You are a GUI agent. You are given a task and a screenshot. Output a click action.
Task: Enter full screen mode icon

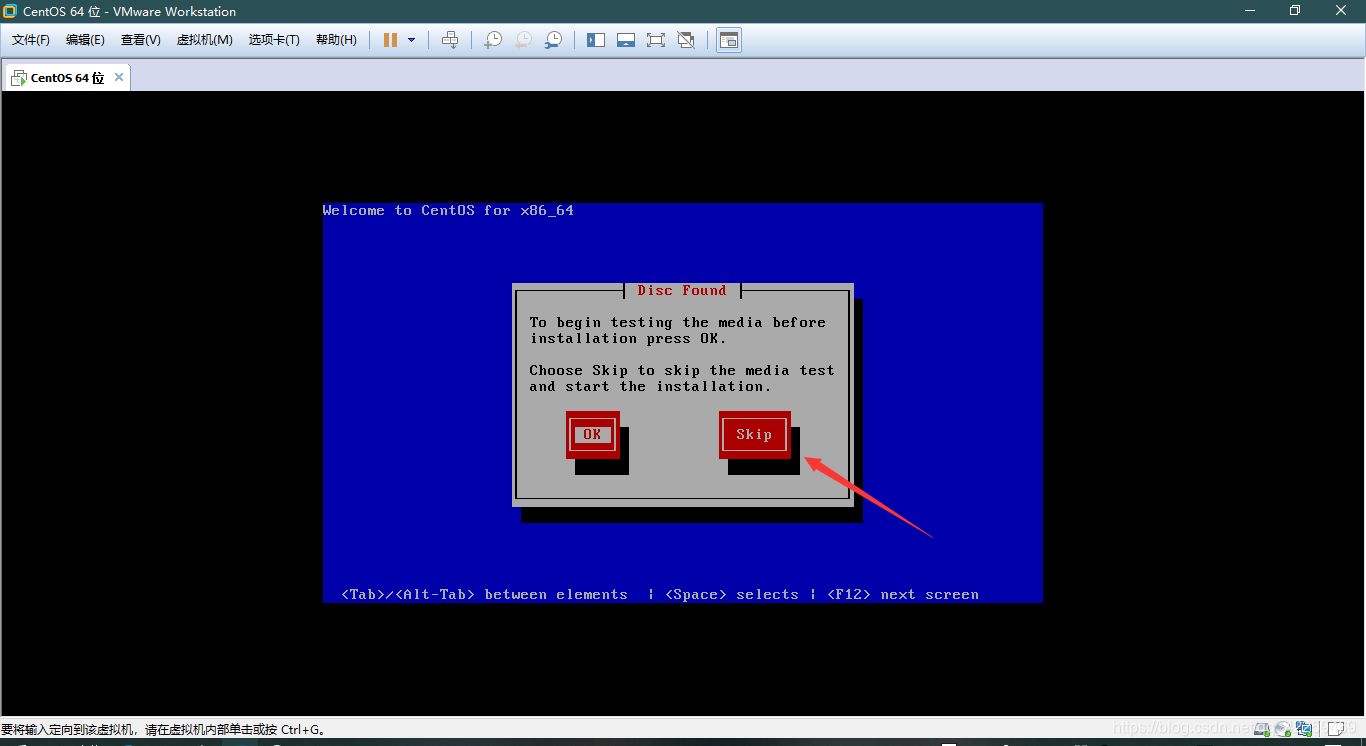pyautogui.click(x=656, y=40)
